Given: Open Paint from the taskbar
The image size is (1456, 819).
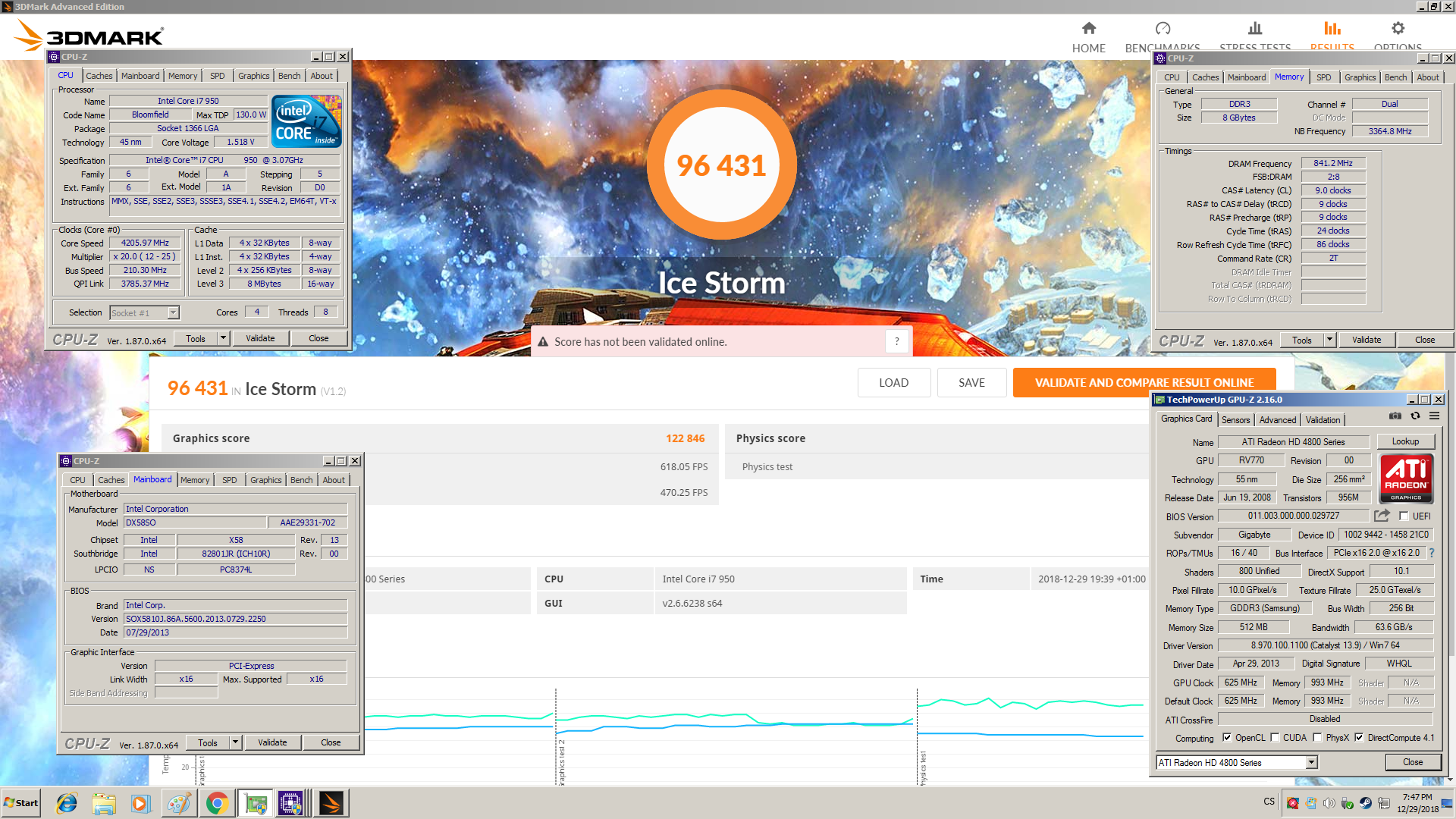Looking at the screenshot, I should tap(179, 803).
